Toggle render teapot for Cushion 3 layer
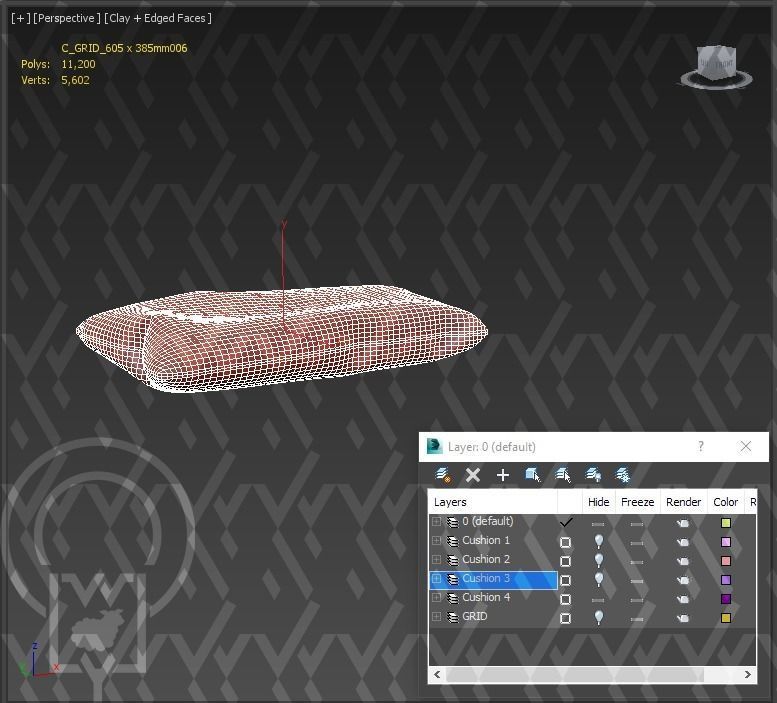 (683, 580)
